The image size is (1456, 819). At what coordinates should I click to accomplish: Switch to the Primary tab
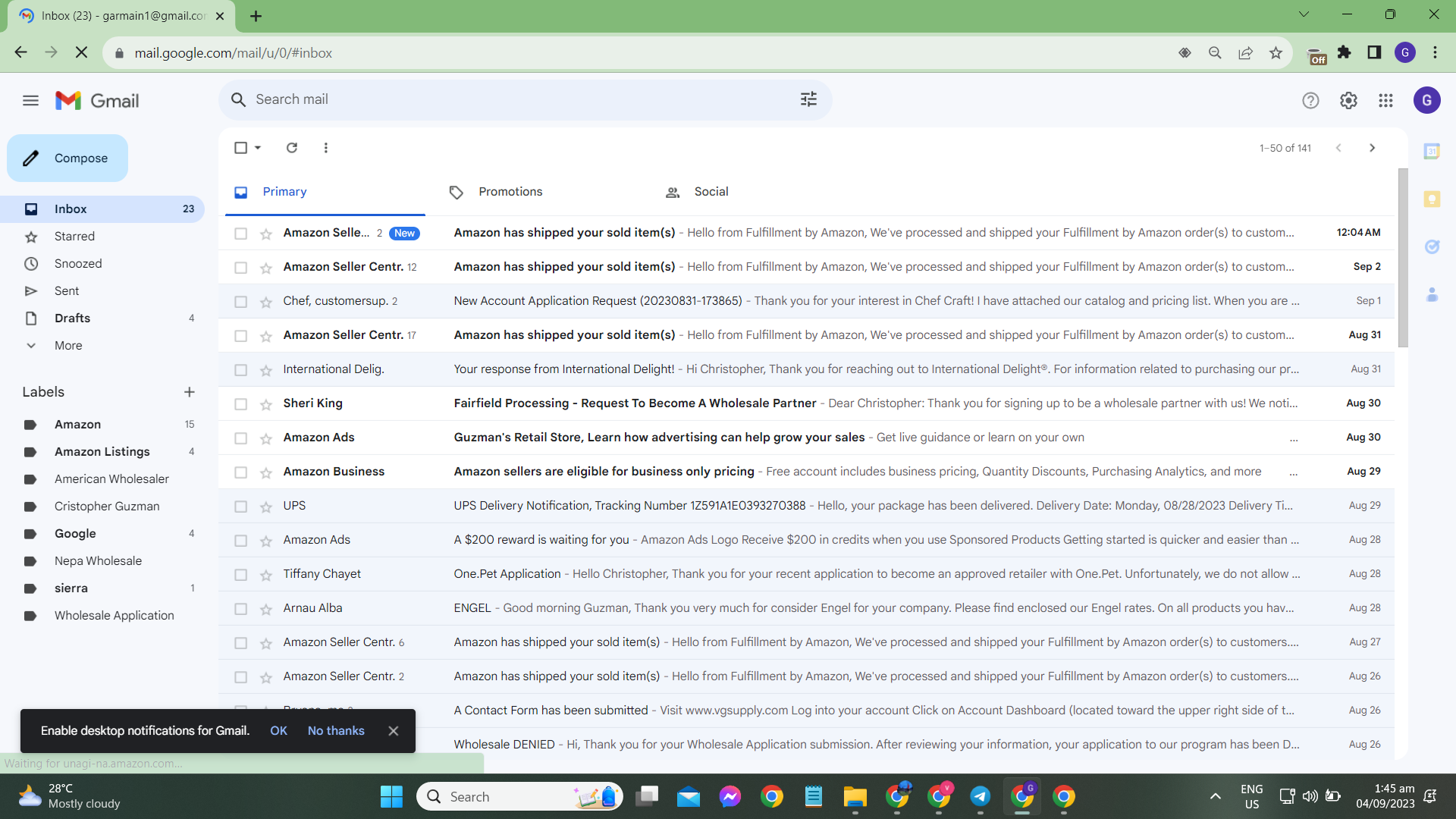coord(325,192)
